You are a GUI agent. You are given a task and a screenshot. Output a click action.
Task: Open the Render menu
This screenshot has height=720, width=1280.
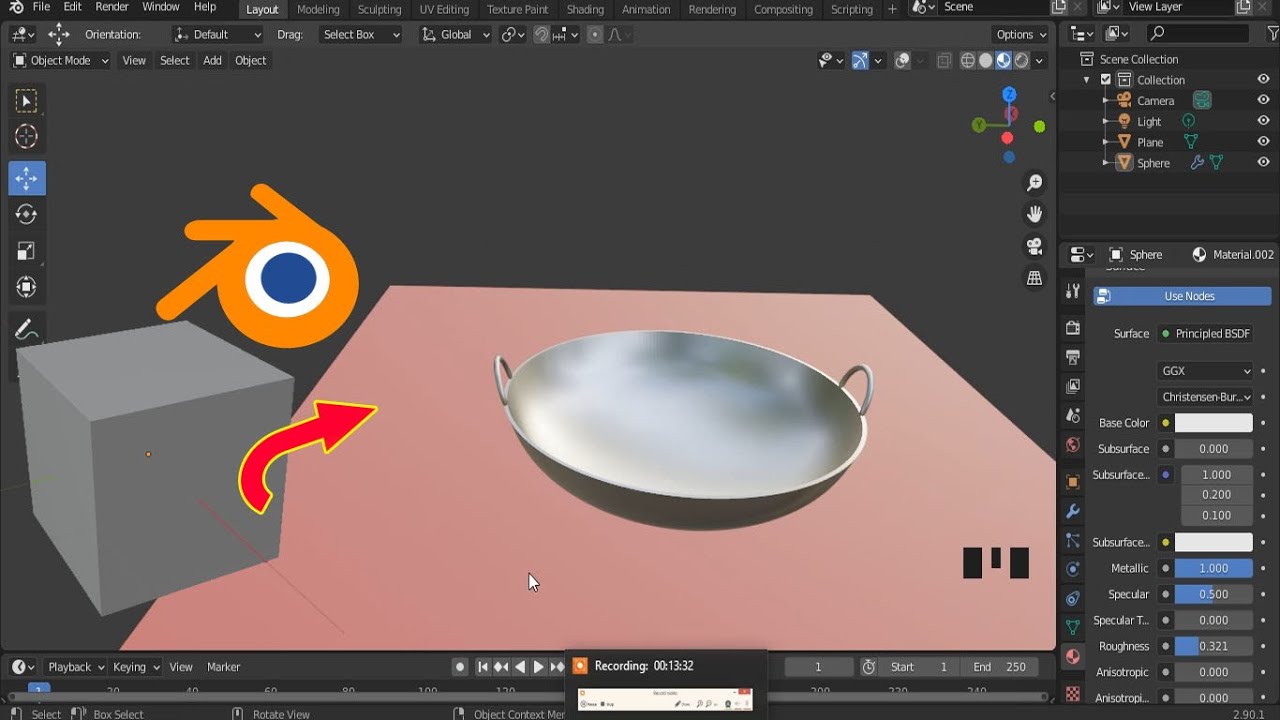point(112,7)
